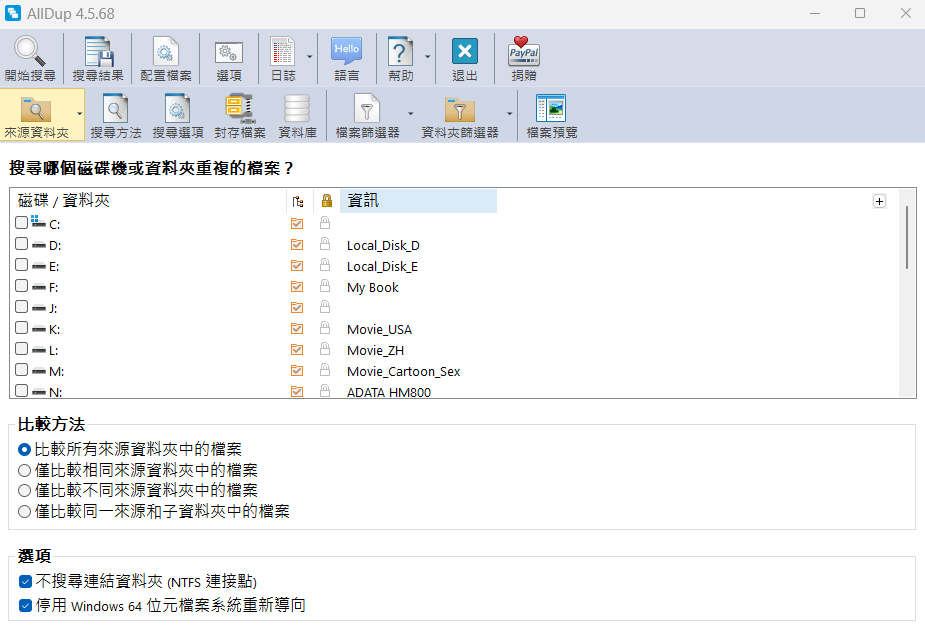
Task: Click the subfolder tree column header icon
Action: (298, 201)
